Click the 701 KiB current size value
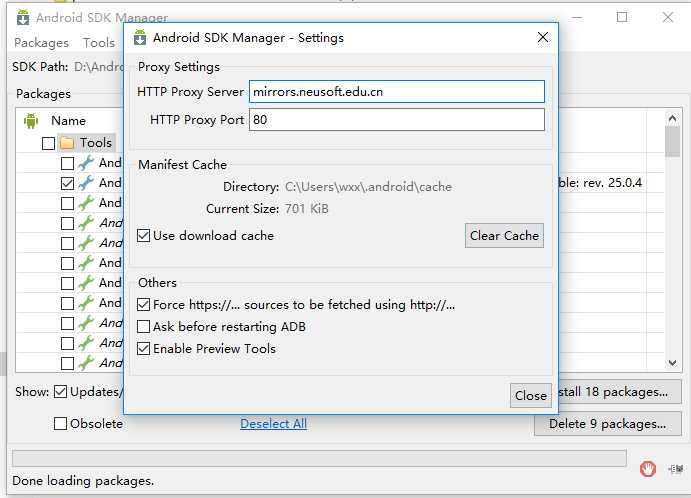Viewport: 691px width, 498px height. point(307,208)
